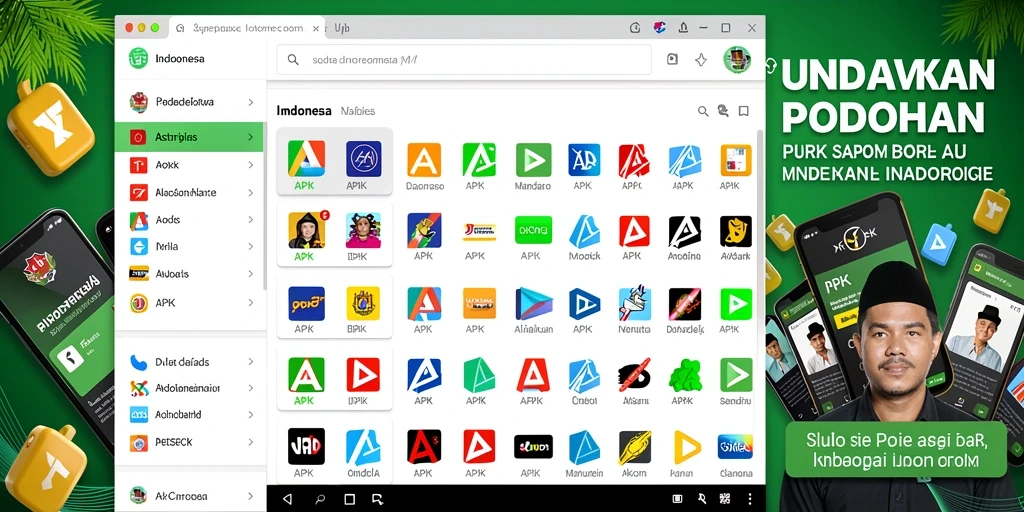Click the green Slulo sie Poie banner button
This screenshot has width=1024, height=512.
coord(895,450)
